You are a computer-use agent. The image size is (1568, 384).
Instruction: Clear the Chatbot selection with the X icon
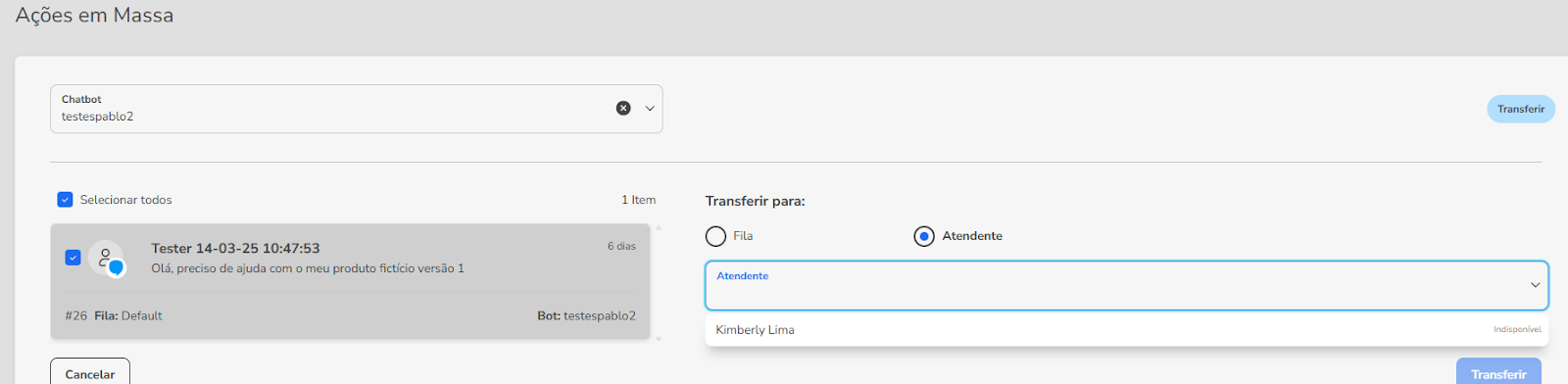click(623, 108)
